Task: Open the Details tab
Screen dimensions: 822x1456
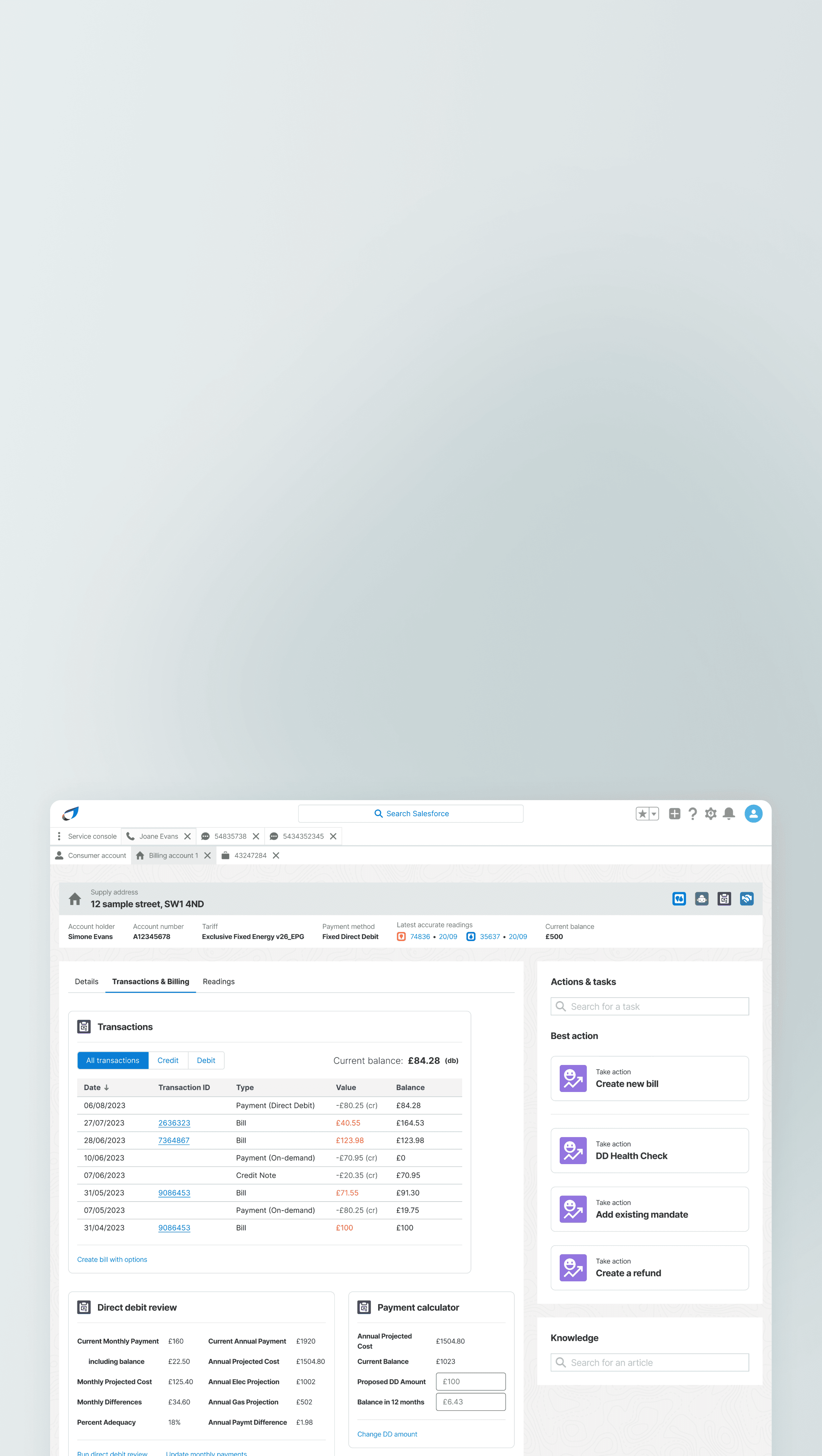Action: click(x=87, y=982)
